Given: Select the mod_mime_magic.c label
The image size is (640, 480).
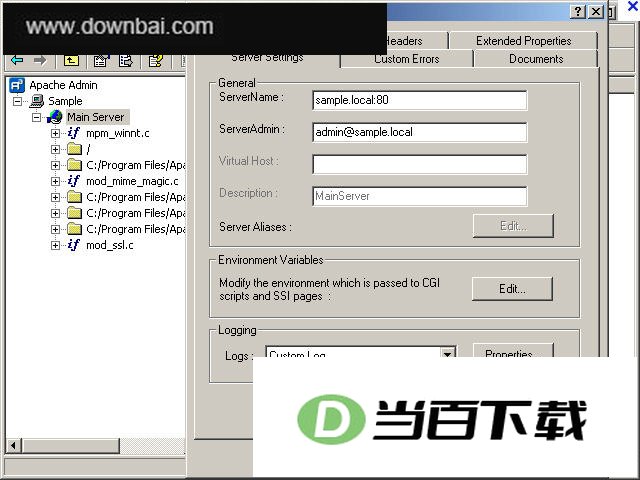Looking at the screenshot, I should [132, 181].
